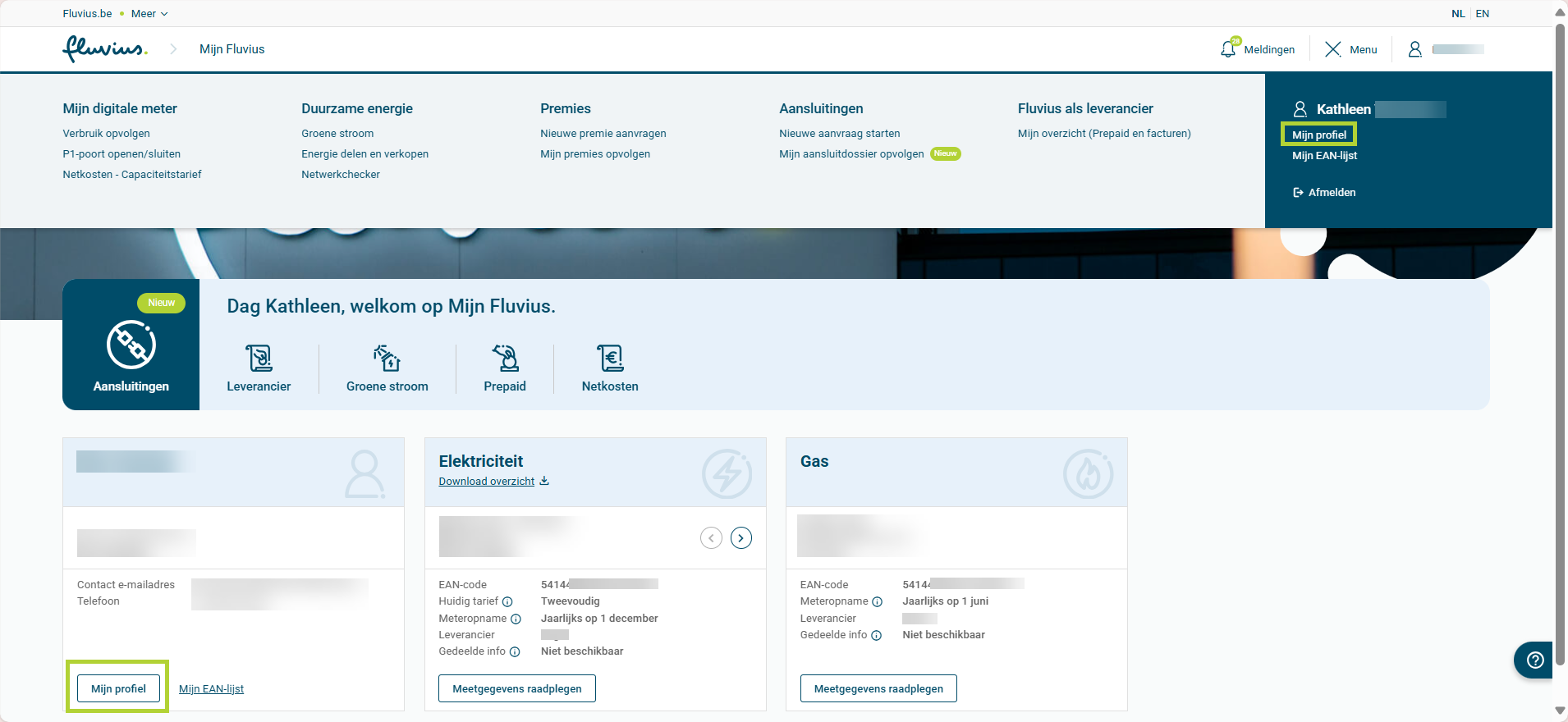Select Verbruik opvolgen in the menu

click(106, 134)
